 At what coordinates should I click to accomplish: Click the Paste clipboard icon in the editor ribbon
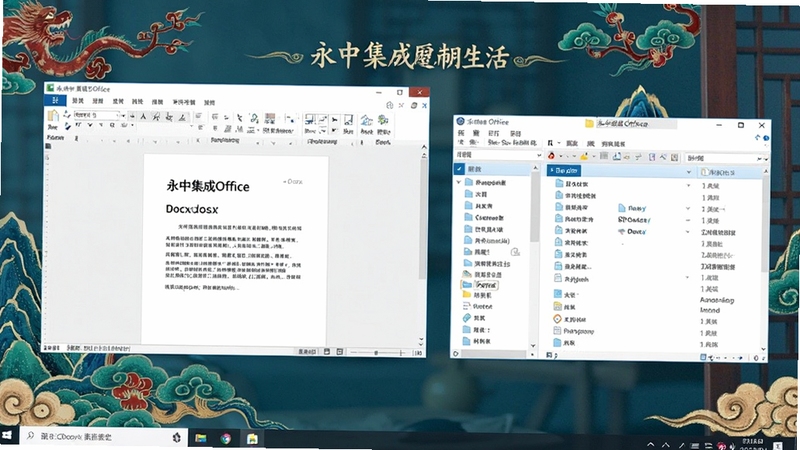[x=53, y=116]
